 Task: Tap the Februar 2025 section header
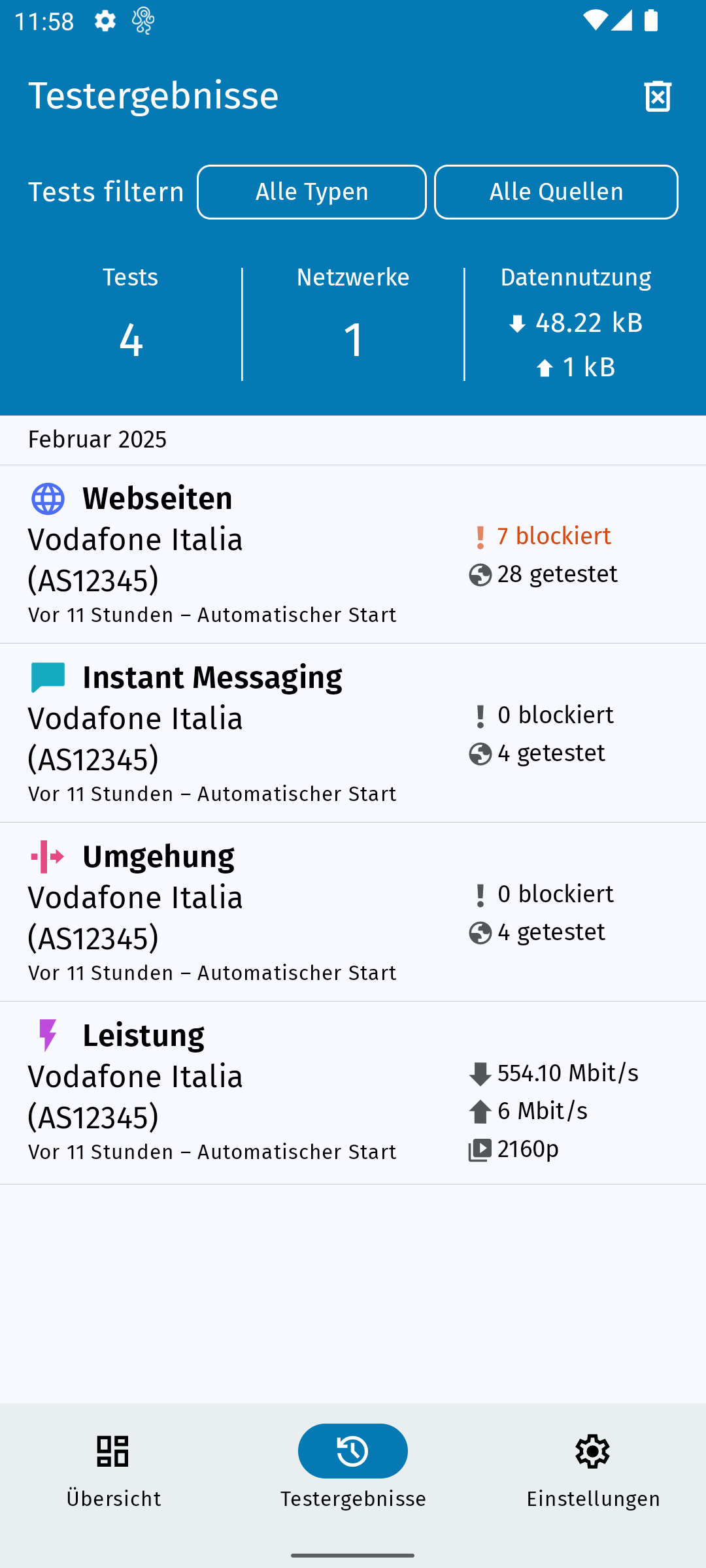(97, 440)
